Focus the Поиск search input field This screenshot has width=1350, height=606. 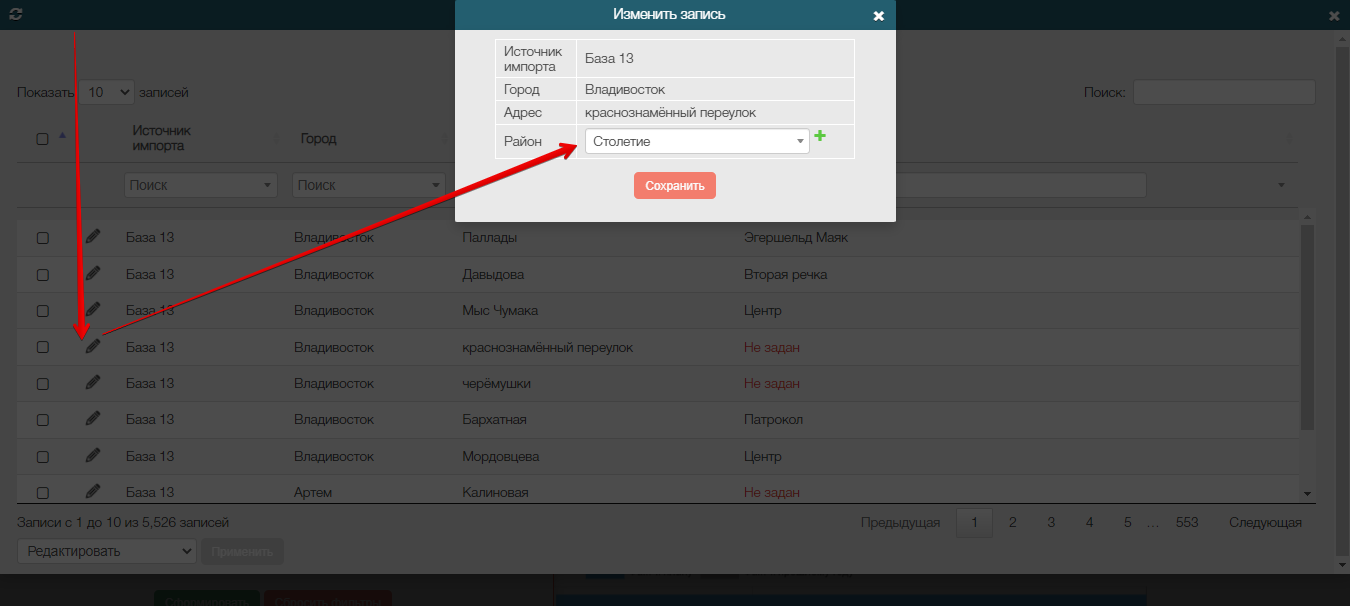point(1224,92)
